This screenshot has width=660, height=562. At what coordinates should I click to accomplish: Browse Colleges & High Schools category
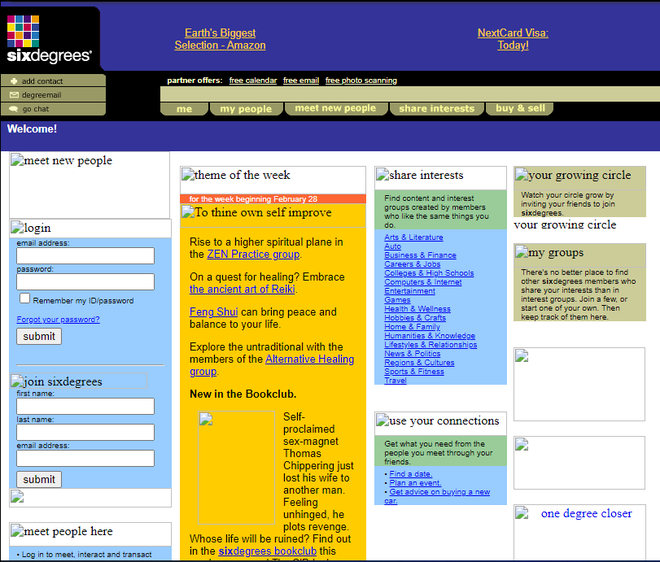429,273
